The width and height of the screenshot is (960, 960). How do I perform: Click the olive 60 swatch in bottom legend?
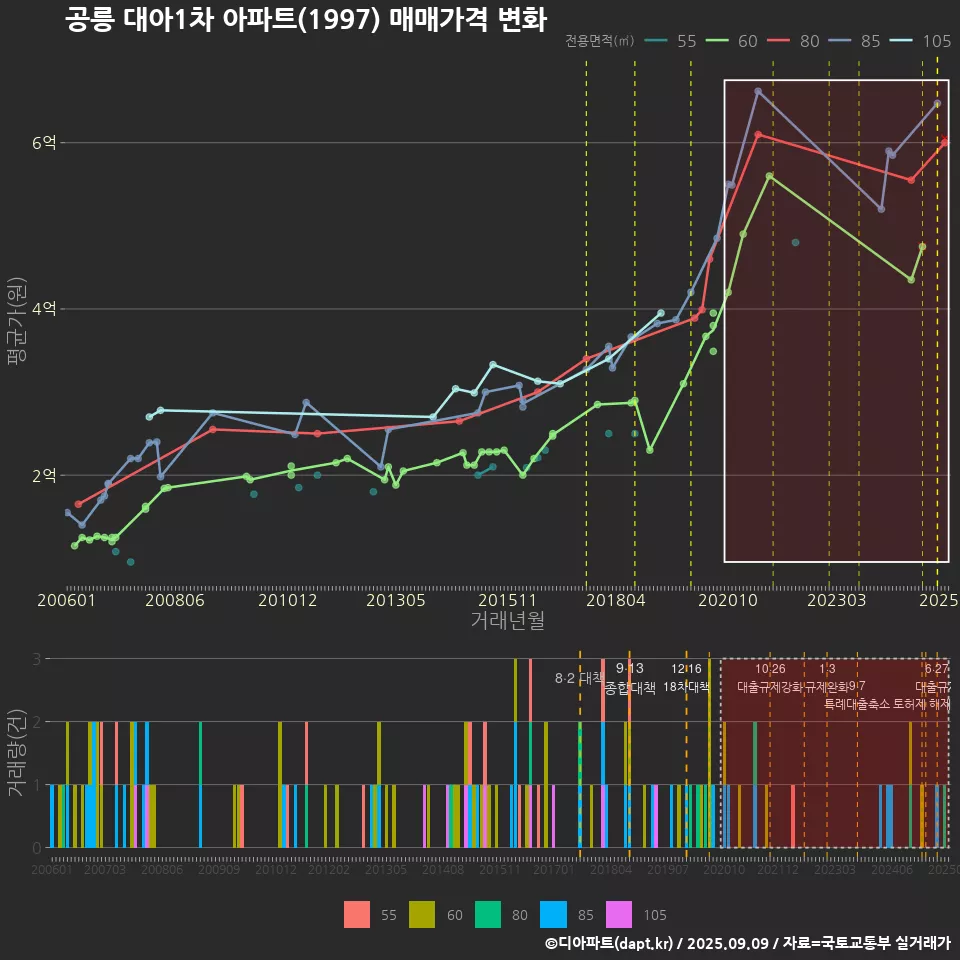(x=422, y=914)
